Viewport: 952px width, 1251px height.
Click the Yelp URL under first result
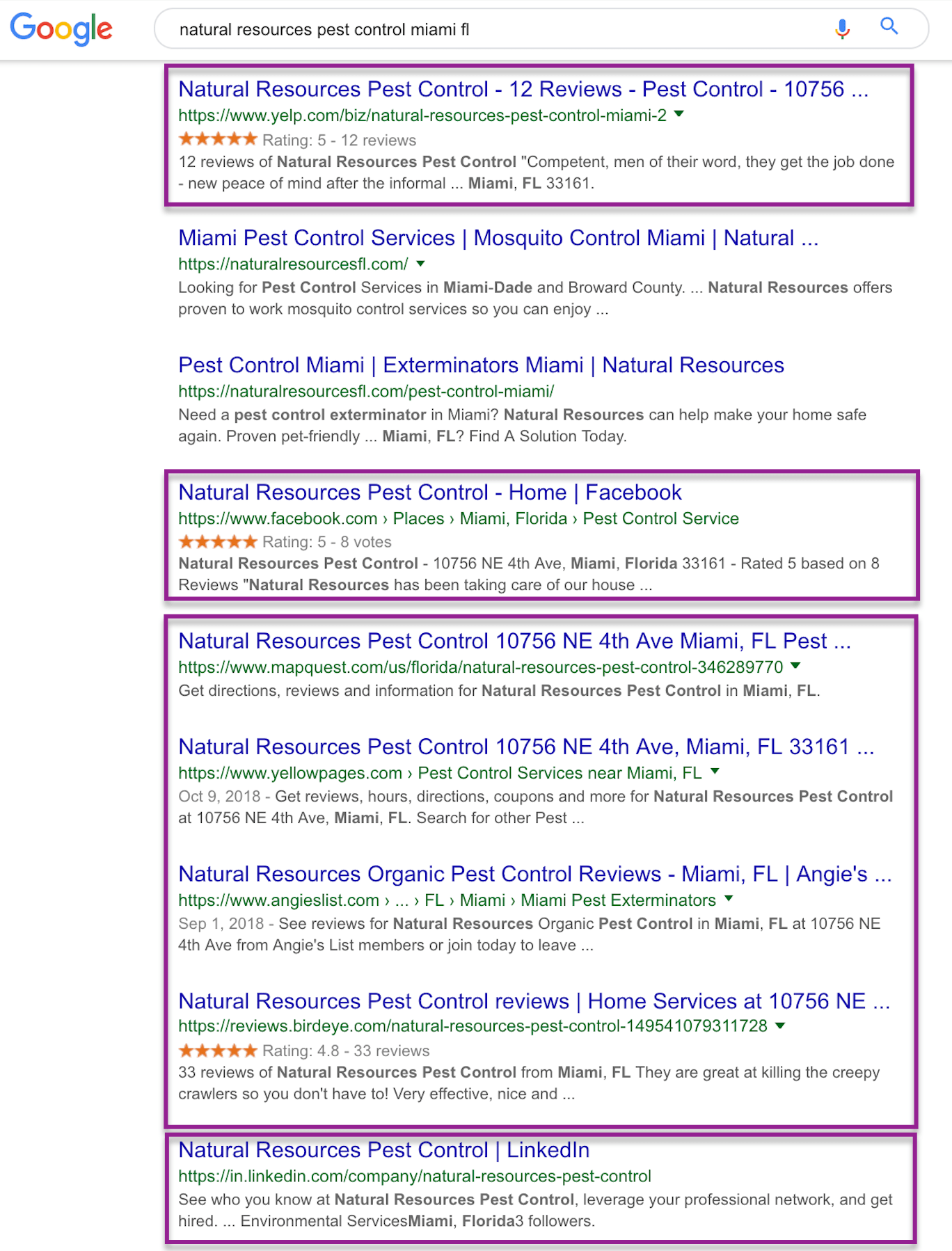click(422, 115)
